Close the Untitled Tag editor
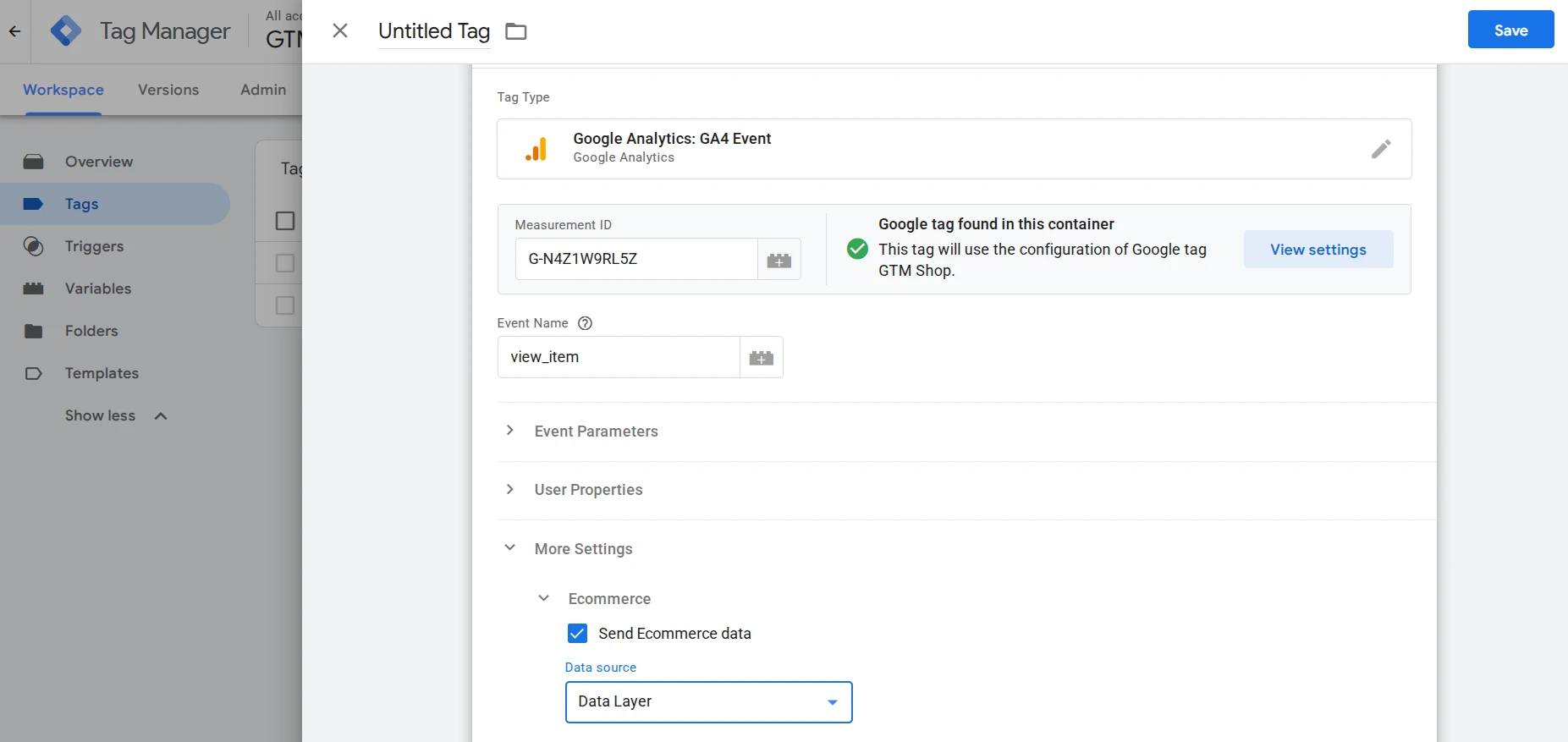 tap(340, 31)
